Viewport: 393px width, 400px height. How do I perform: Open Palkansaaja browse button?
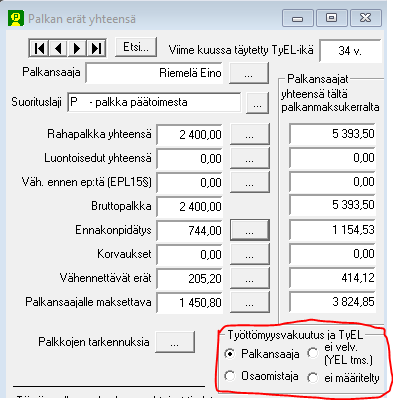[249, 73]
